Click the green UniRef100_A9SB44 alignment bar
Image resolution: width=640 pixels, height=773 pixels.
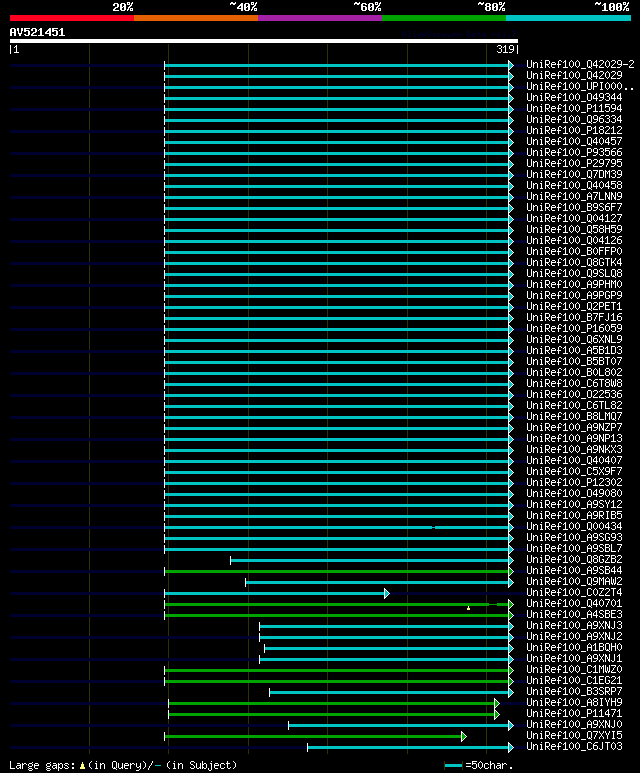click(x=339, y=571)
